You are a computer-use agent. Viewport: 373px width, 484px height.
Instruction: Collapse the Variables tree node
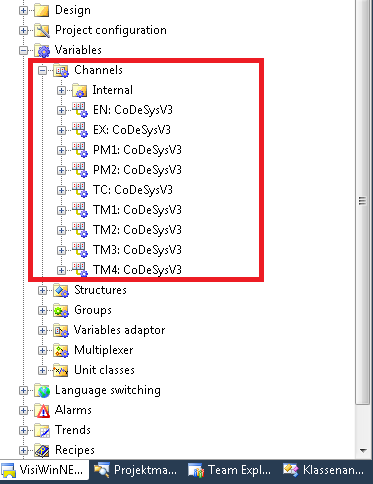[23, 51]
